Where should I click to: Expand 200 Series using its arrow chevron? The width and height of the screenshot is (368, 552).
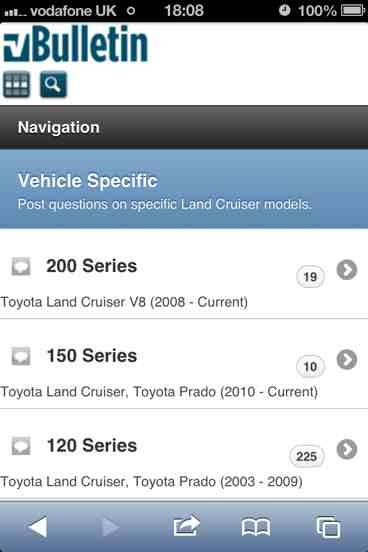pyautogui.click(x=347, y=270)
